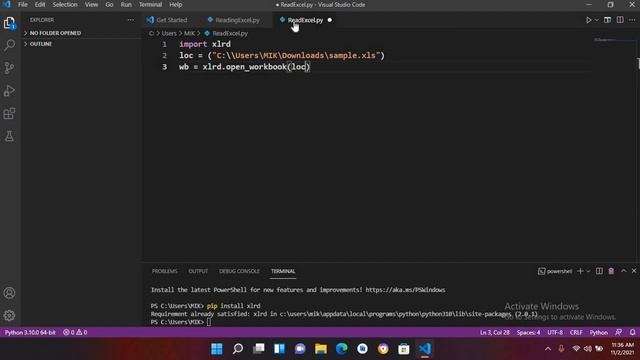The height and width of the screenshot is (360, 640).
Task: Click the editor minimap
Action: (x=615, y=40)
